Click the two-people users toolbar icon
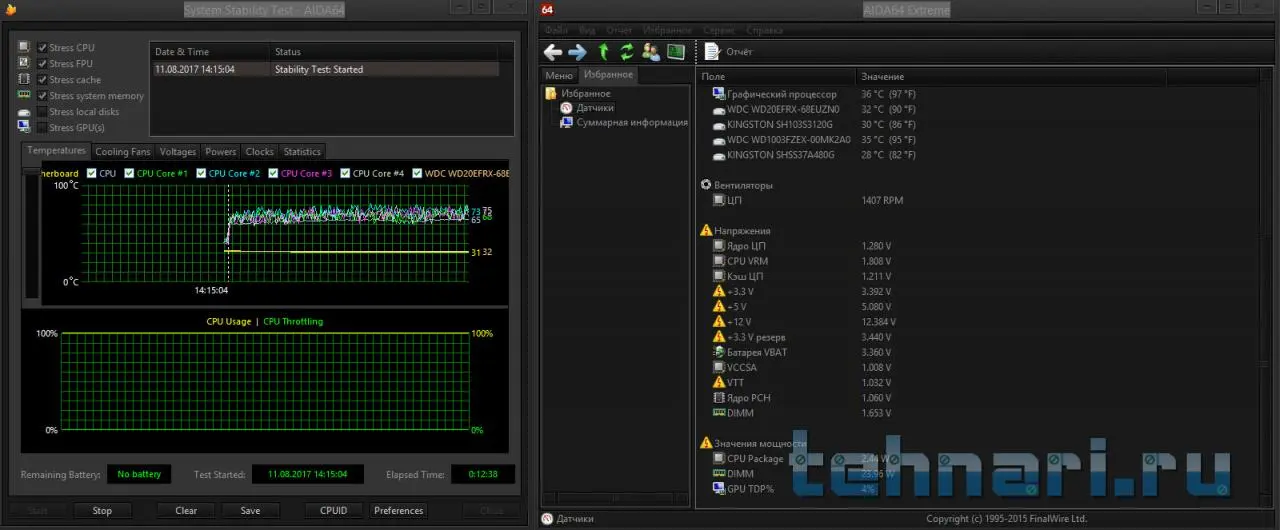 651,52
